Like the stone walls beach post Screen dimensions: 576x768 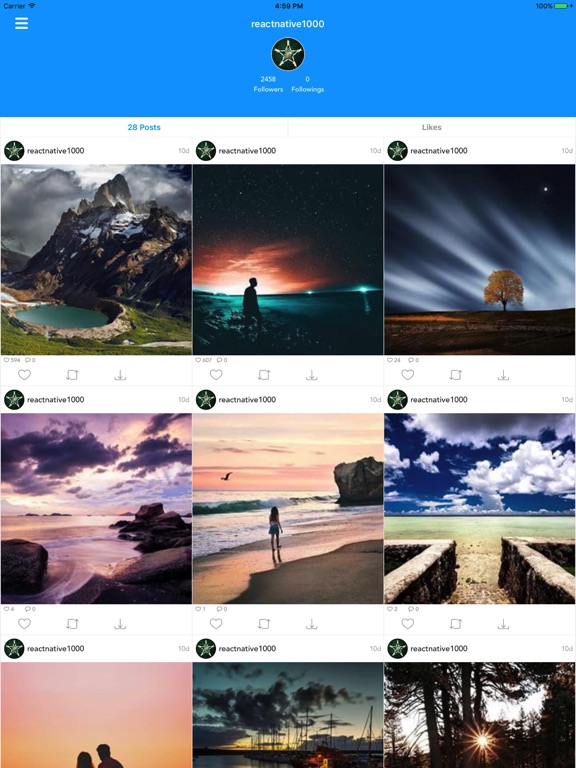(x=408, y=624)
